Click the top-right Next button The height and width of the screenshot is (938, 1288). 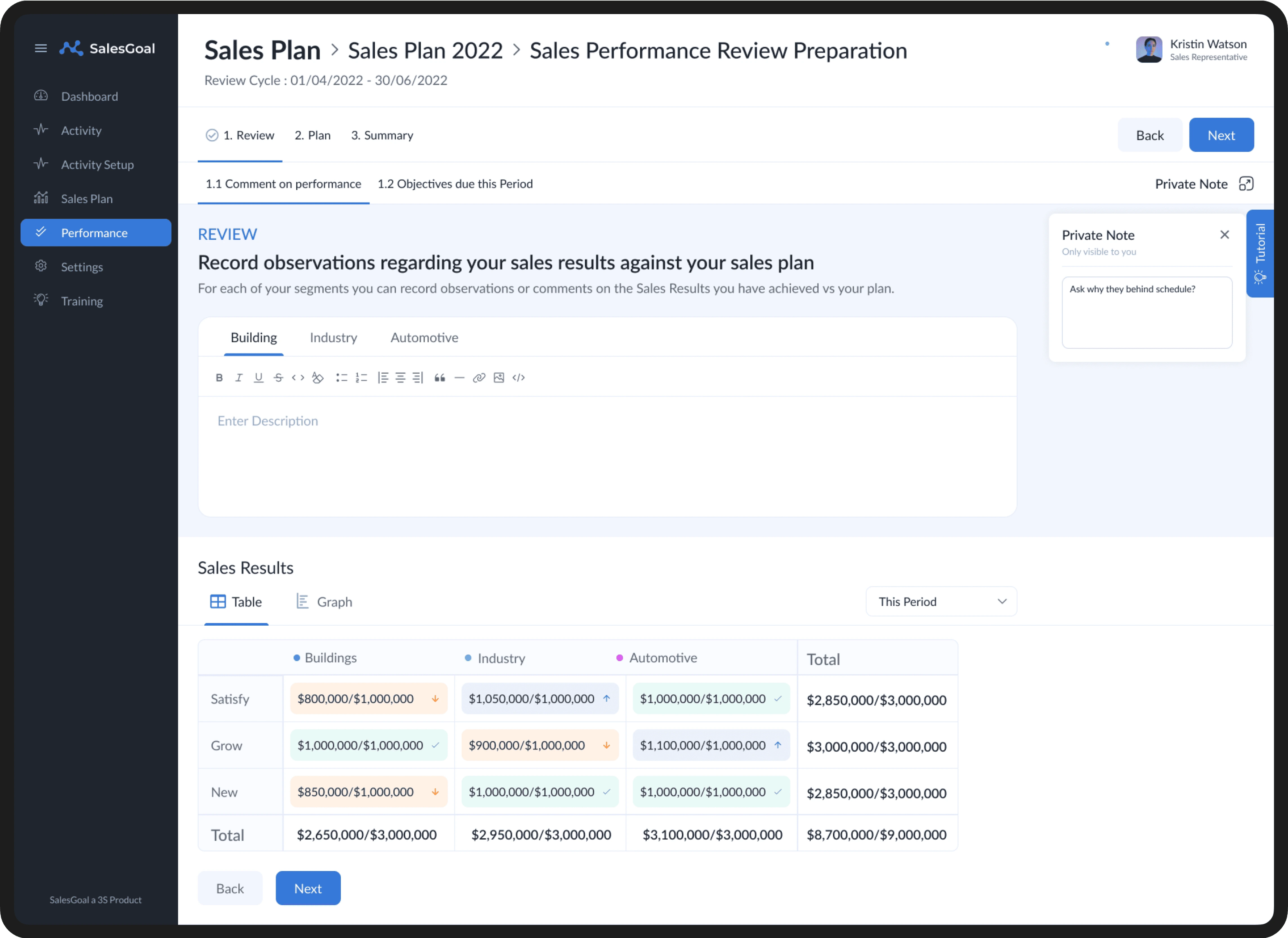tap(1221, 135)
